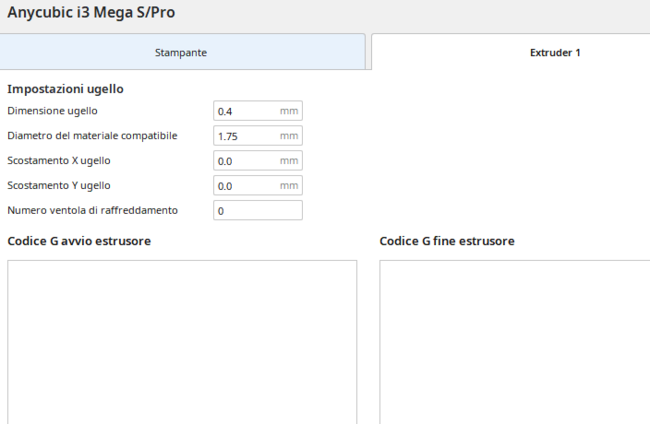Click the Codice G avvio estrusore heading

(x=79, y=241)
